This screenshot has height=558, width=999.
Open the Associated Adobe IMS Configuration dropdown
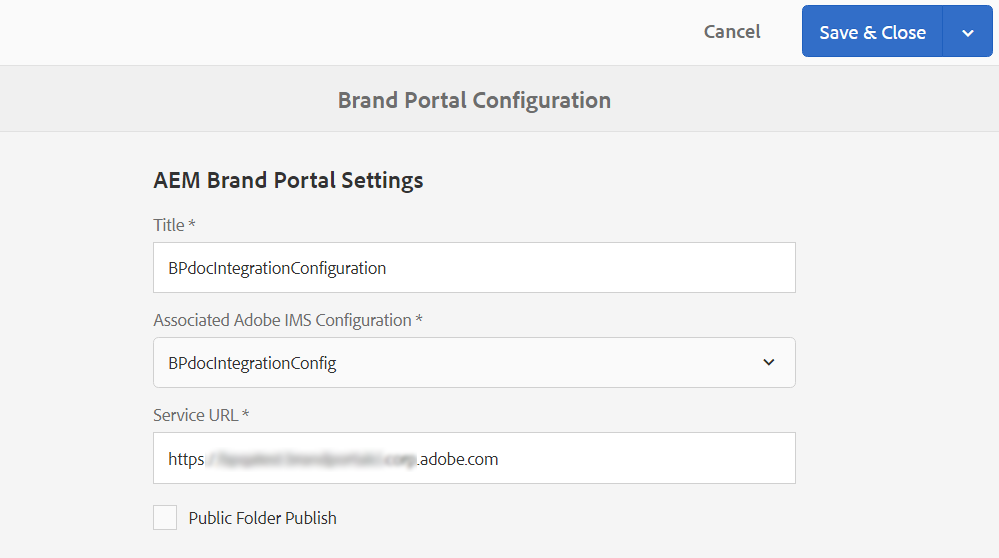[474, 362]
